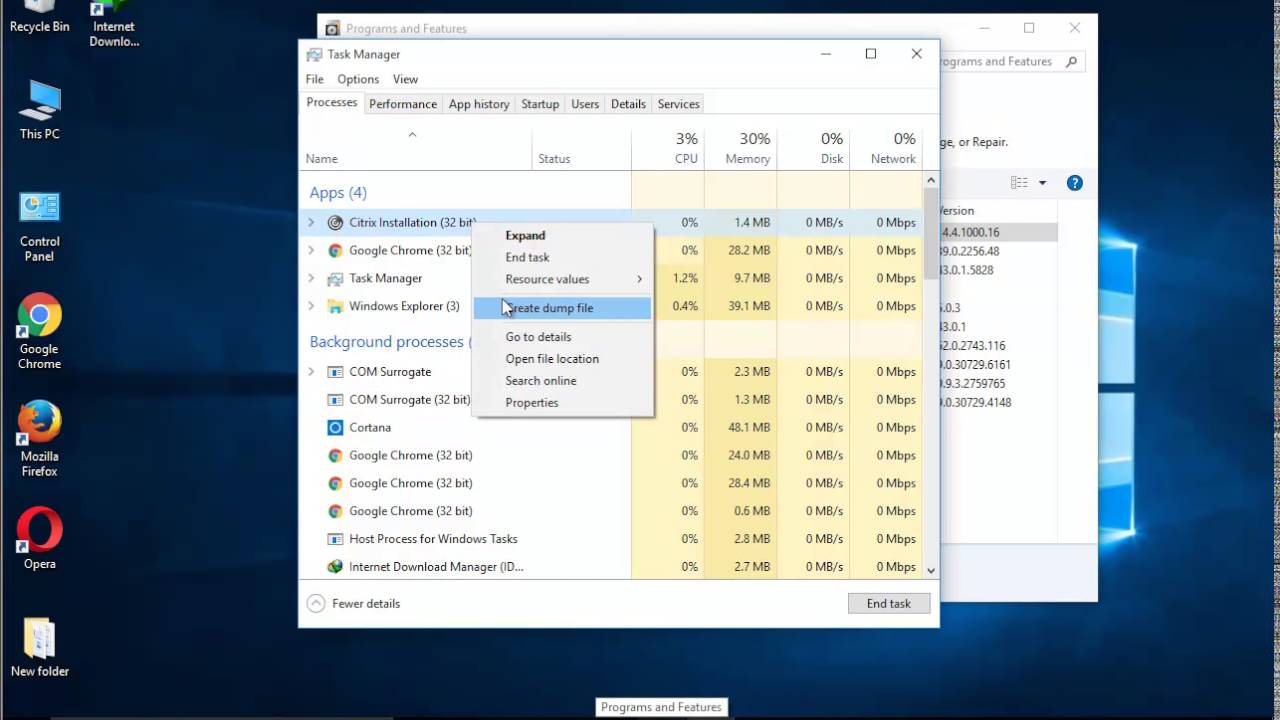Open view options dropdown in Programs and Features
Screen dimensions: 1280x720
[1042, 183]
